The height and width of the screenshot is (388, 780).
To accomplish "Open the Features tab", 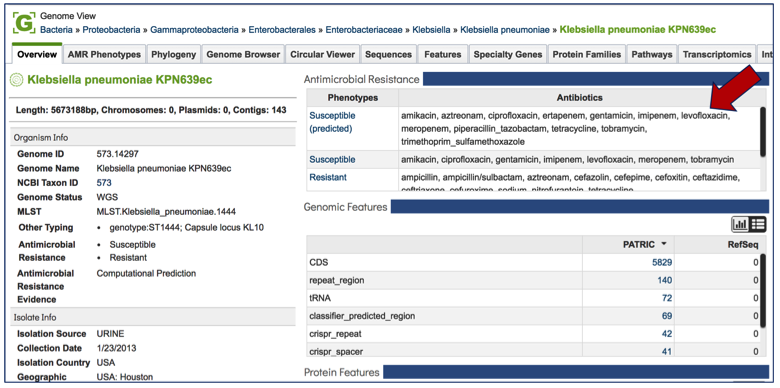I will pos(442,54).
